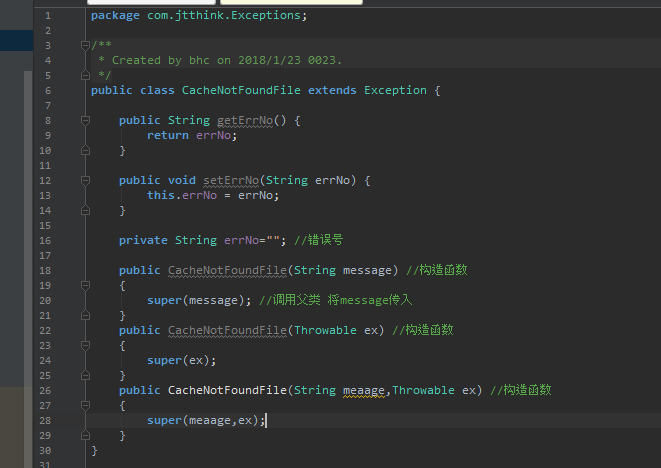Image resolution: width=661 pixels, height=468 pixels.
Task: Fold the first constructor body at line 19
Action: click(85, 285)
